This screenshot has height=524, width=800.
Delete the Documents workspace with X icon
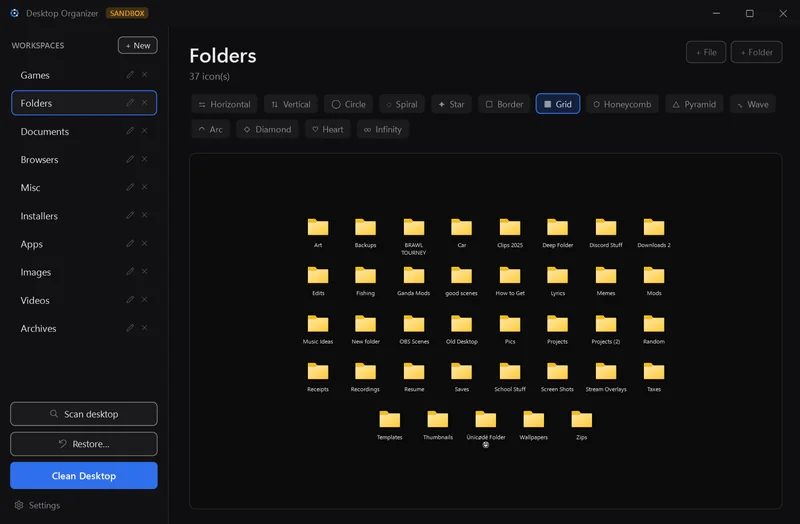pos(145,131)
